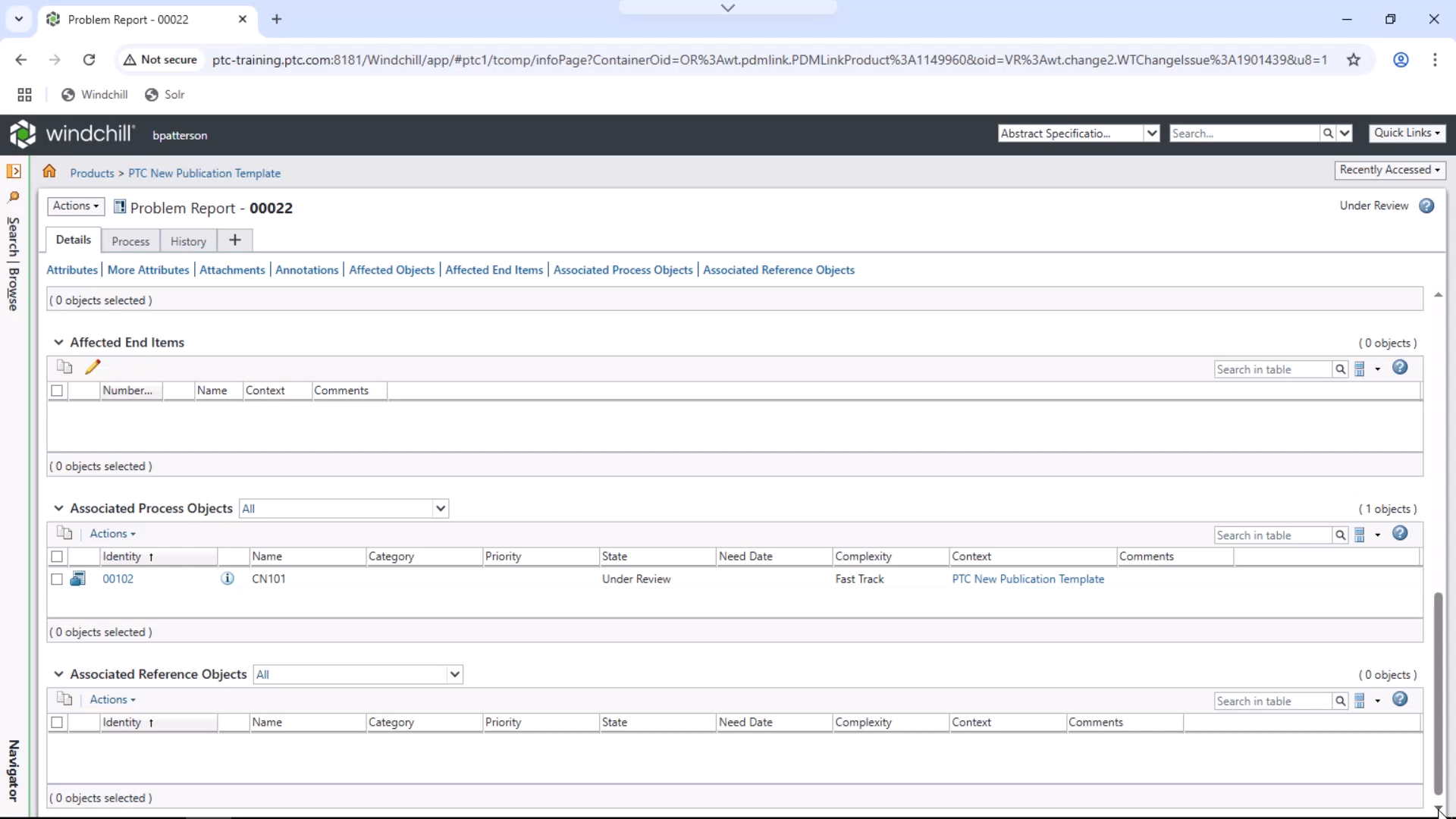1456x819 pixels.
Task: Open info icon for change notice 00102
Action: pyautogui.click(x=227, y=579)
